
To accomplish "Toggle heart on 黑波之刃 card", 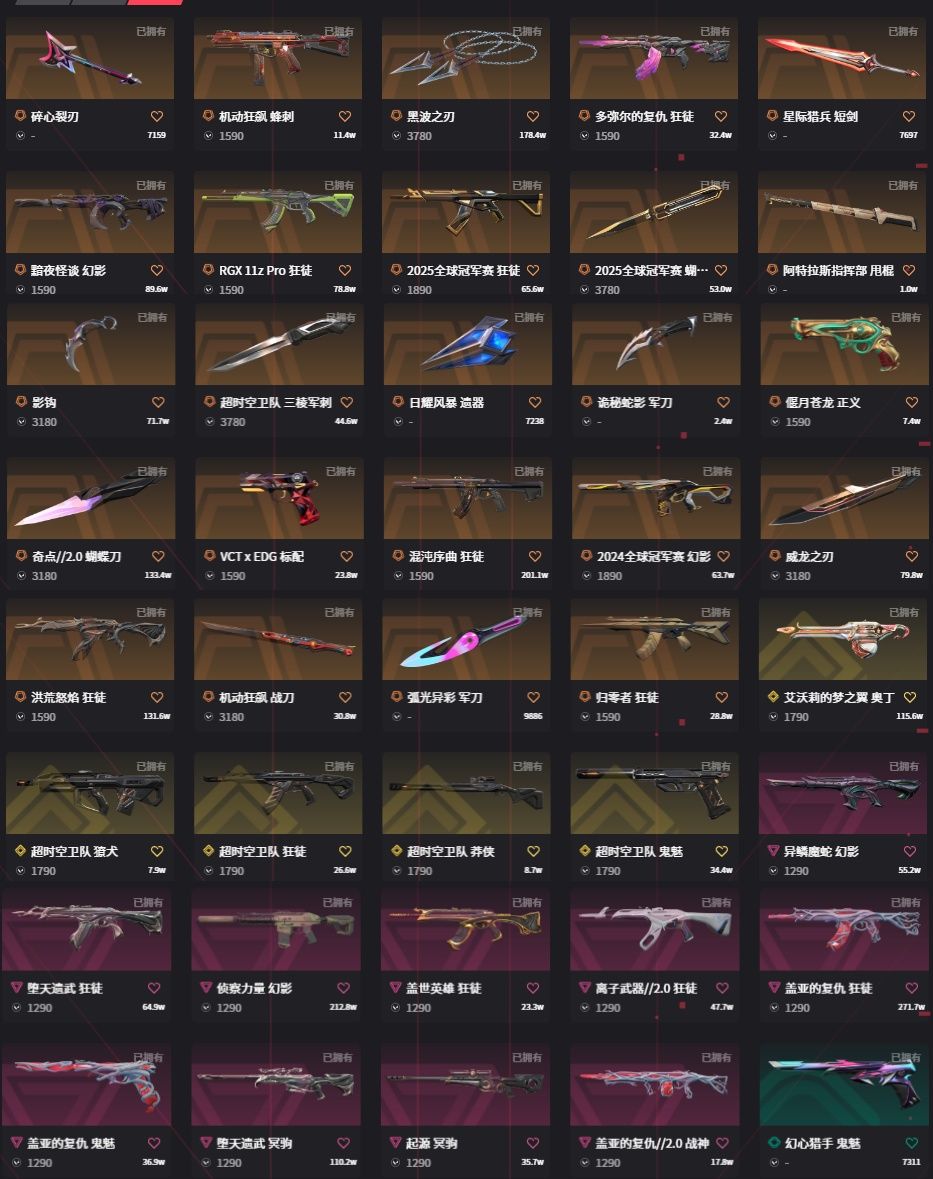I will 532,117.
